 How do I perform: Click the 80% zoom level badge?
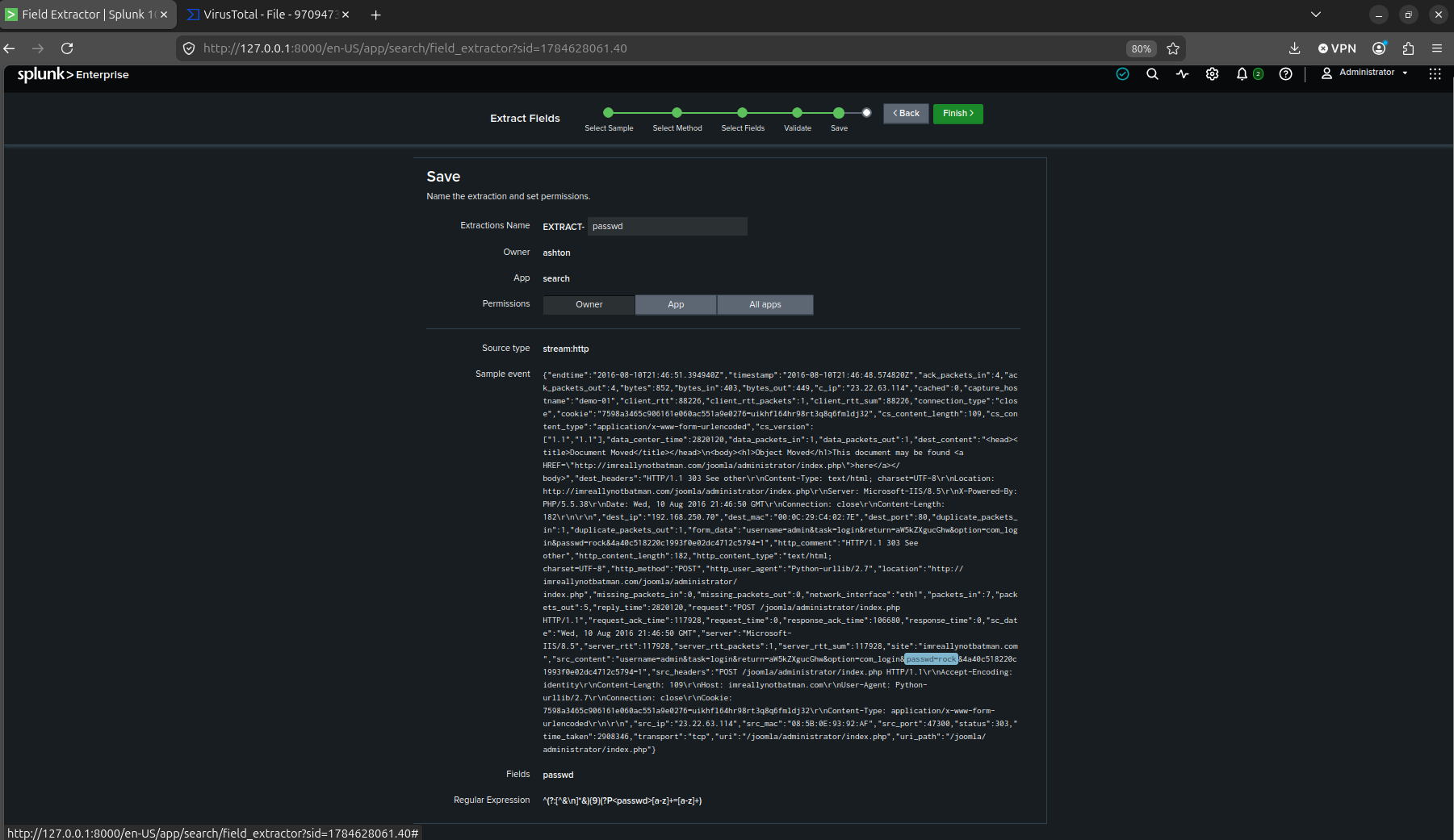tap(1141, 48)
